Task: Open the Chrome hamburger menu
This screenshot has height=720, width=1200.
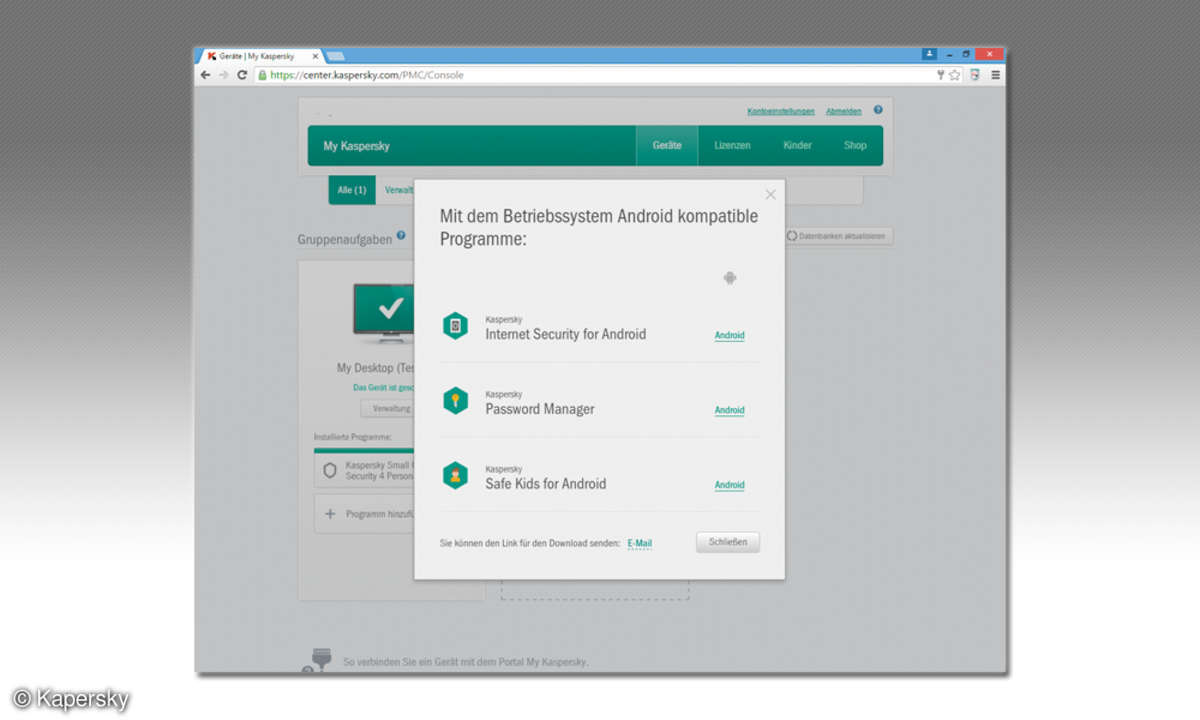Action: coord(995,75)
